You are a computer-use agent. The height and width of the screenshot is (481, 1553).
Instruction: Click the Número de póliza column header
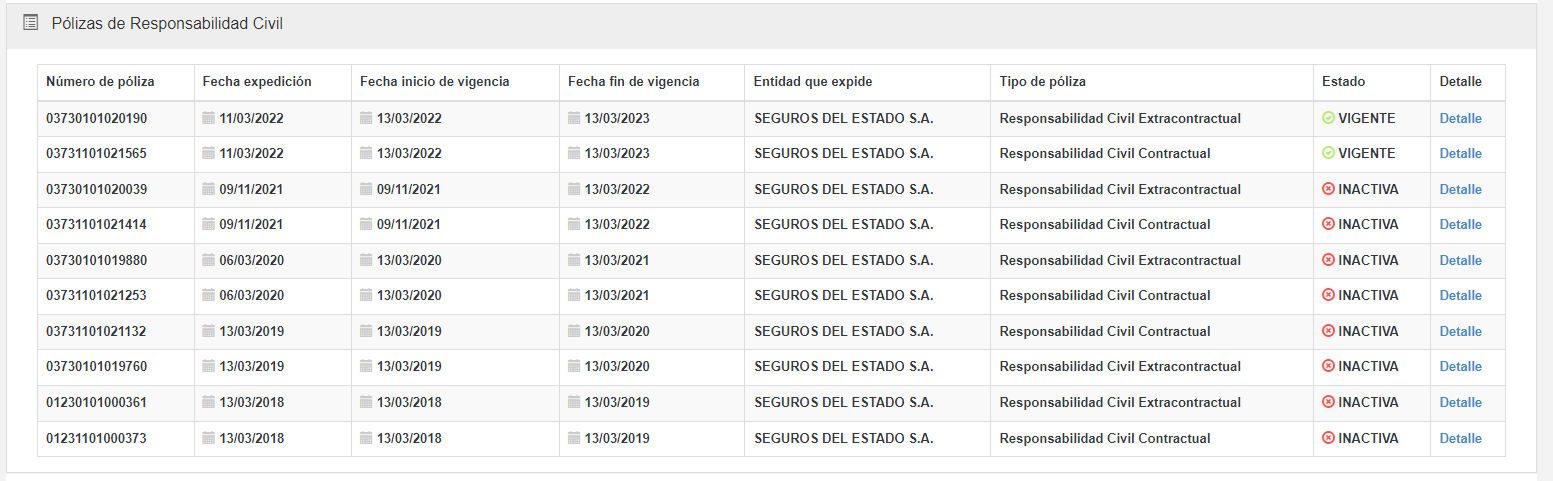[x=100, y=82]
